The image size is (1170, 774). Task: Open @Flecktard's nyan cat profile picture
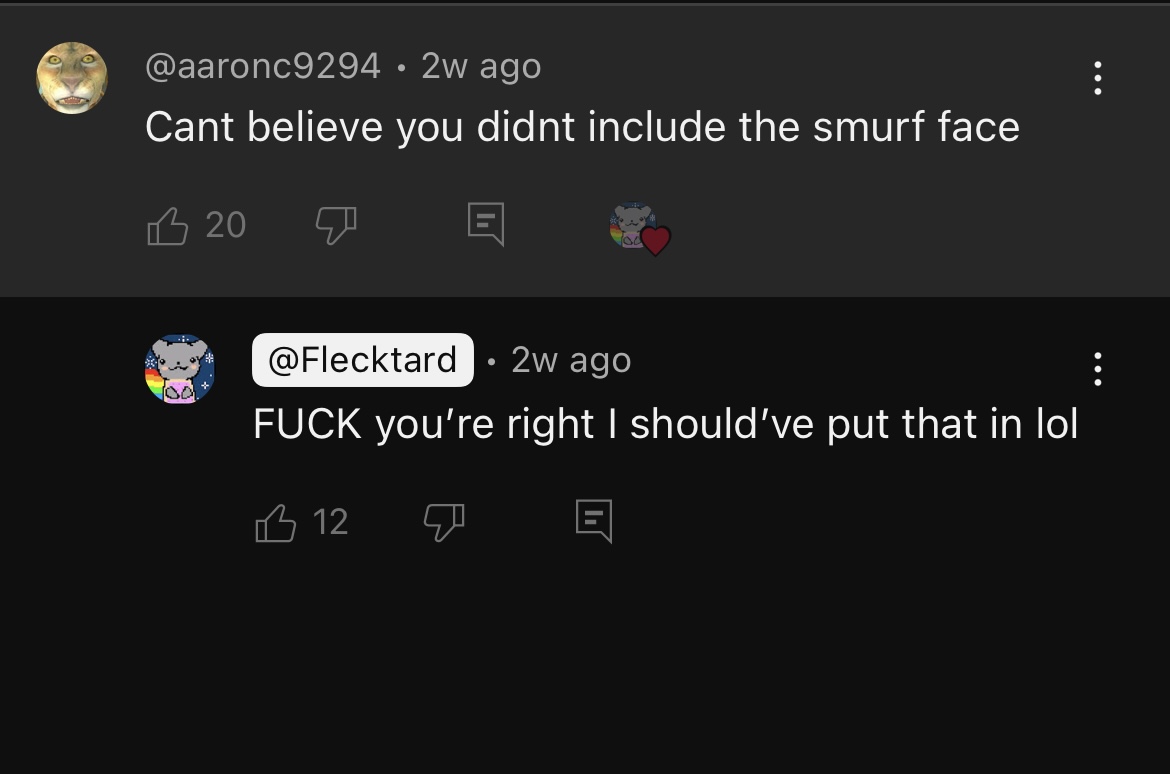click(180, 369)
